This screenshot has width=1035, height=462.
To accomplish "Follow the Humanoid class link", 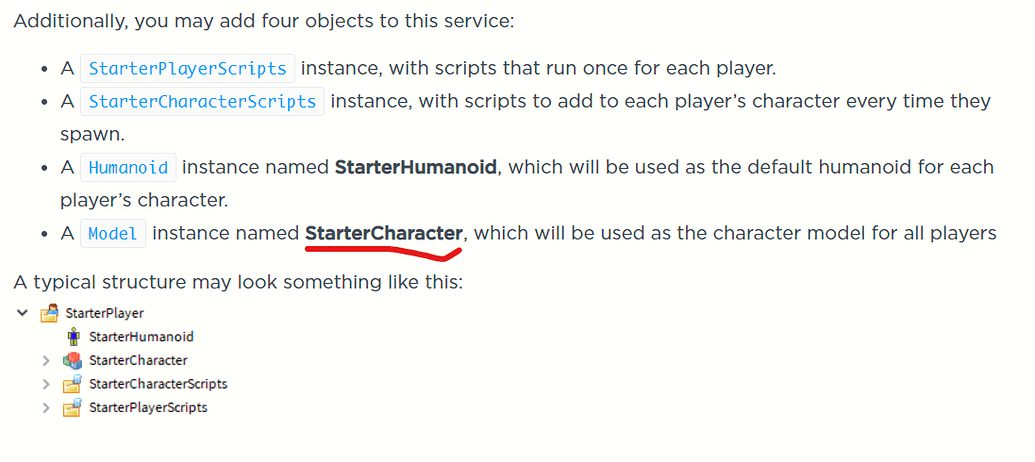I will pyautogui.click(x=128, y=167).
